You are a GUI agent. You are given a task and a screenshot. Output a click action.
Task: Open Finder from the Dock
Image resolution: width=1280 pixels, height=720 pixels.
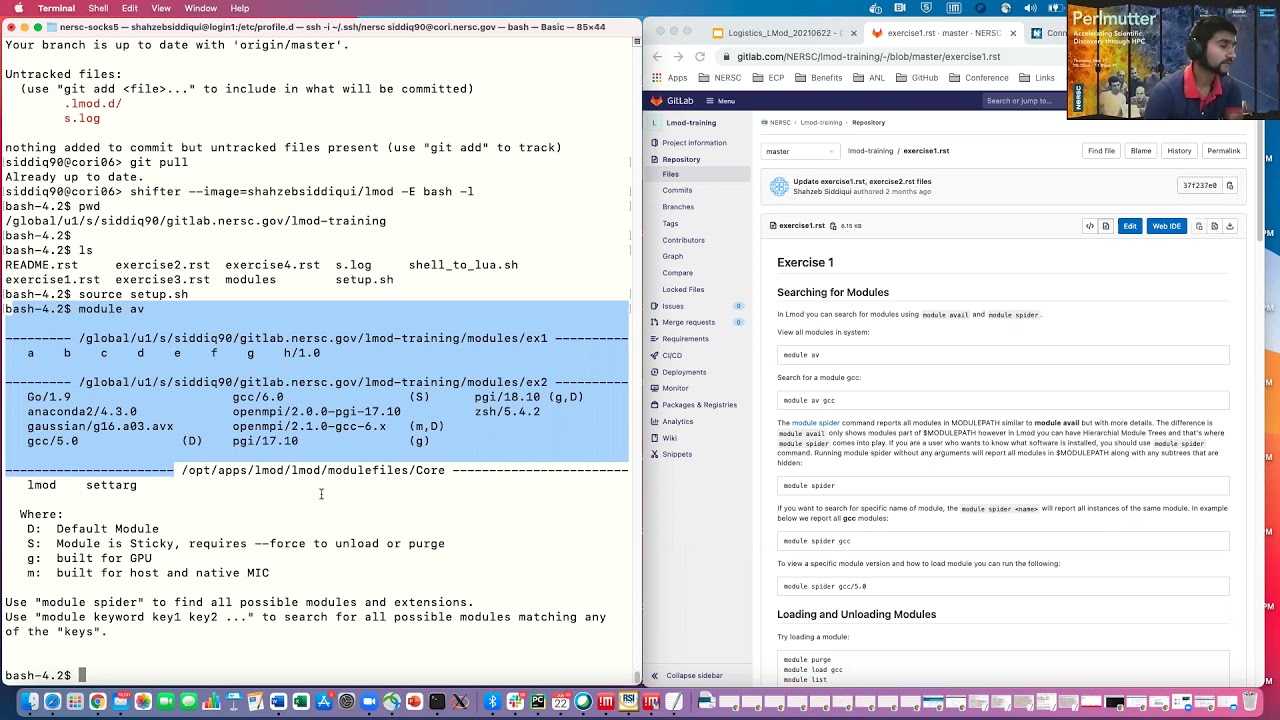point(31,702)
